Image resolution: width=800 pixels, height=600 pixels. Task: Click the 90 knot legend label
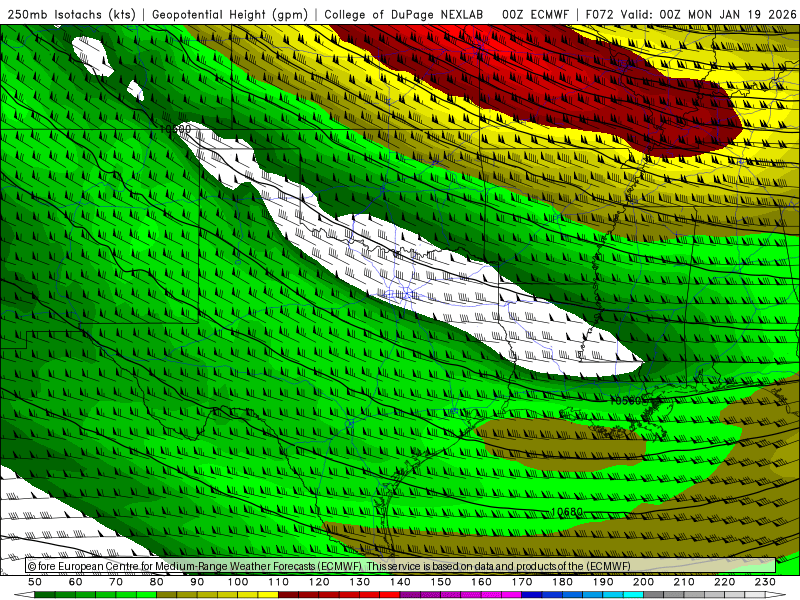pos(197,582)
